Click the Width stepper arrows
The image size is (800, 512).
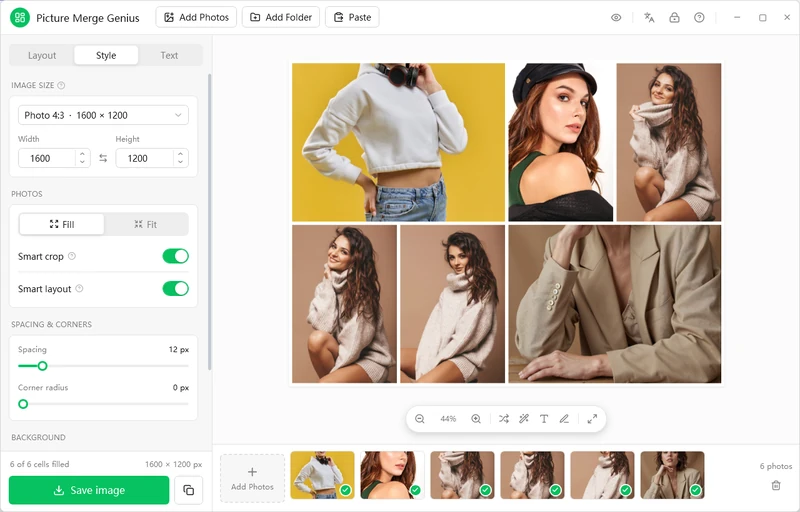click(82, 158)
